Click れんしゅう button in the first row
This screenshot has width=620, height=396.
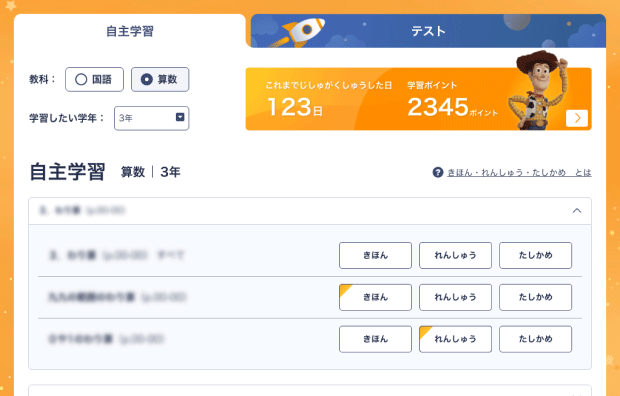(455, 256)
